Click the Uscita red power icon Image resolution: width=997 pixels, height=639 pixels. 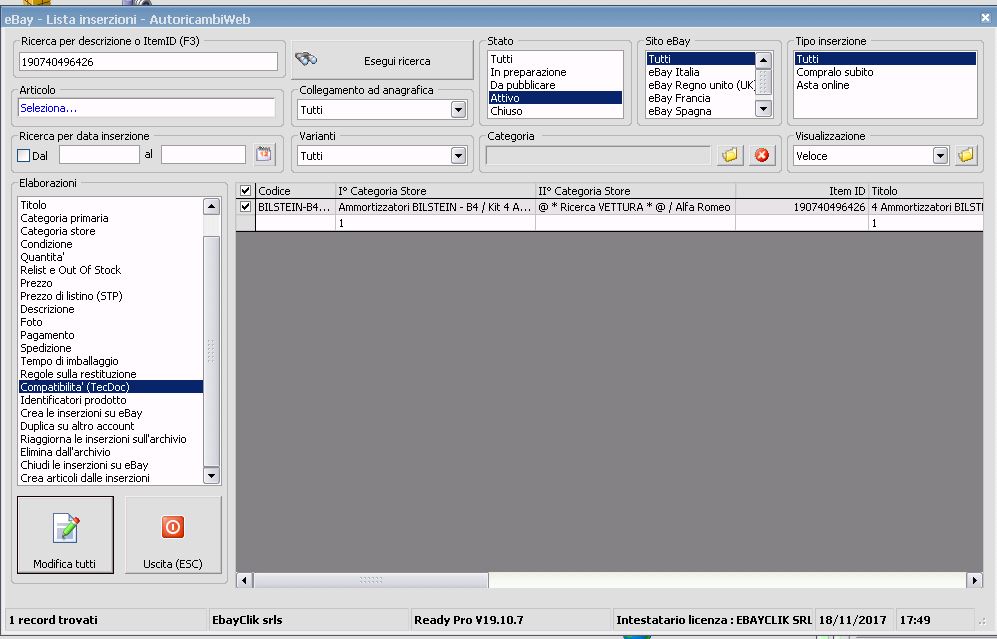pyautogui.click(x=173, y=527)
